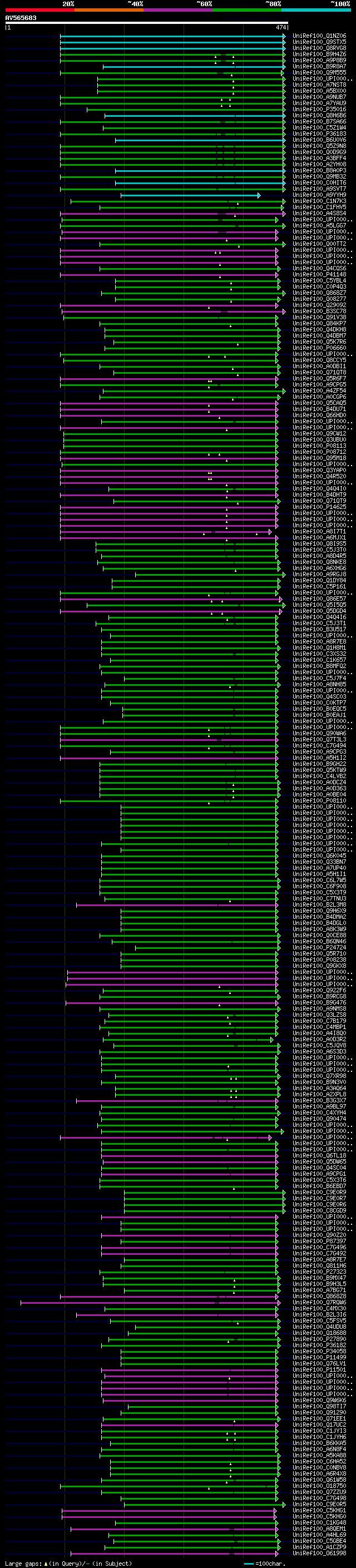Select the UniRef100_P08113 label
The height and width of the screenshot is (1568, 356).
pyautogui.click(x=319, y=446)
